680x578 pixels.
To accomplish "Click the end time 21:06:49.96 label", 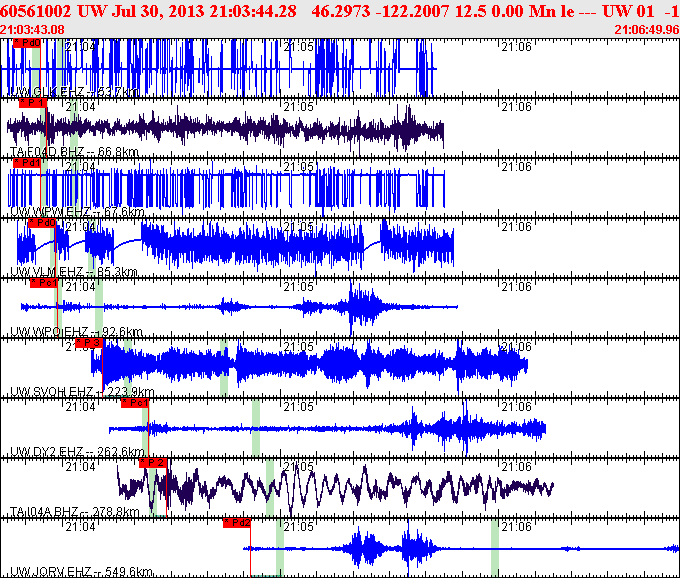I will coord(644,30).
